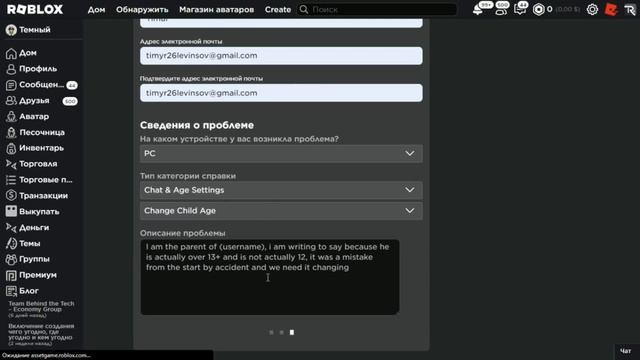Open messages icon with 44 badge
The image size is (640, 360).
tap(520, 9)
